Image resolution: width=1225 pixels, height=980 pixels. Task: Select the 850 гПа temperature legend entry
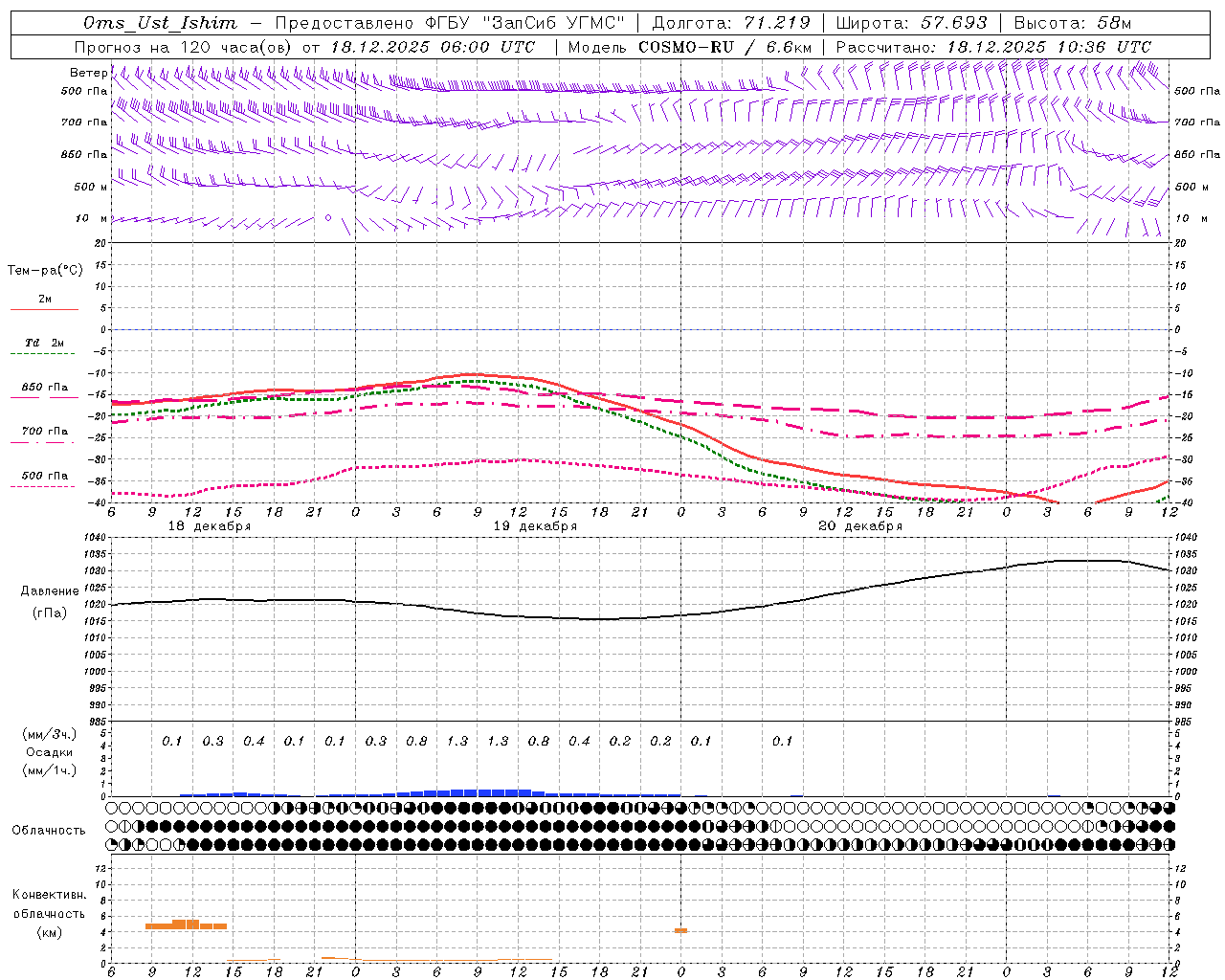(44, 388)
